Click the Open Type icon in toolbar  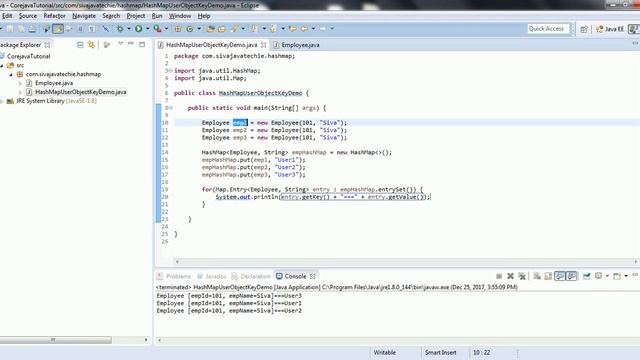(211, 29)
